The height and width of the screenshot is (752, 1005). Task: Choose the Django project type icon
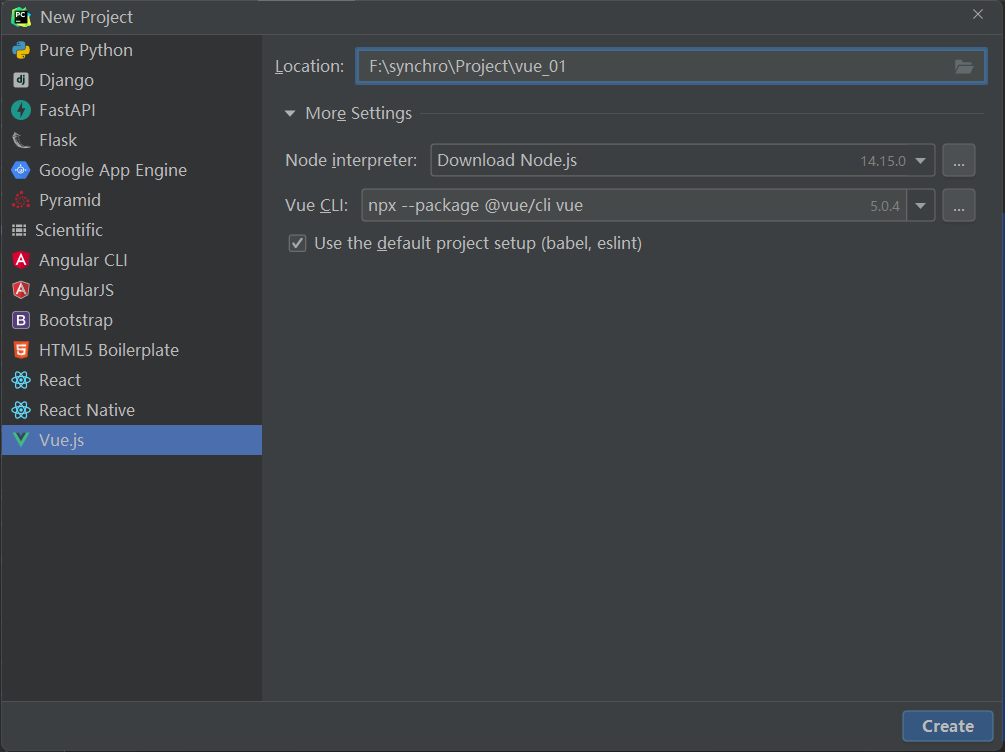click(21, 80)
